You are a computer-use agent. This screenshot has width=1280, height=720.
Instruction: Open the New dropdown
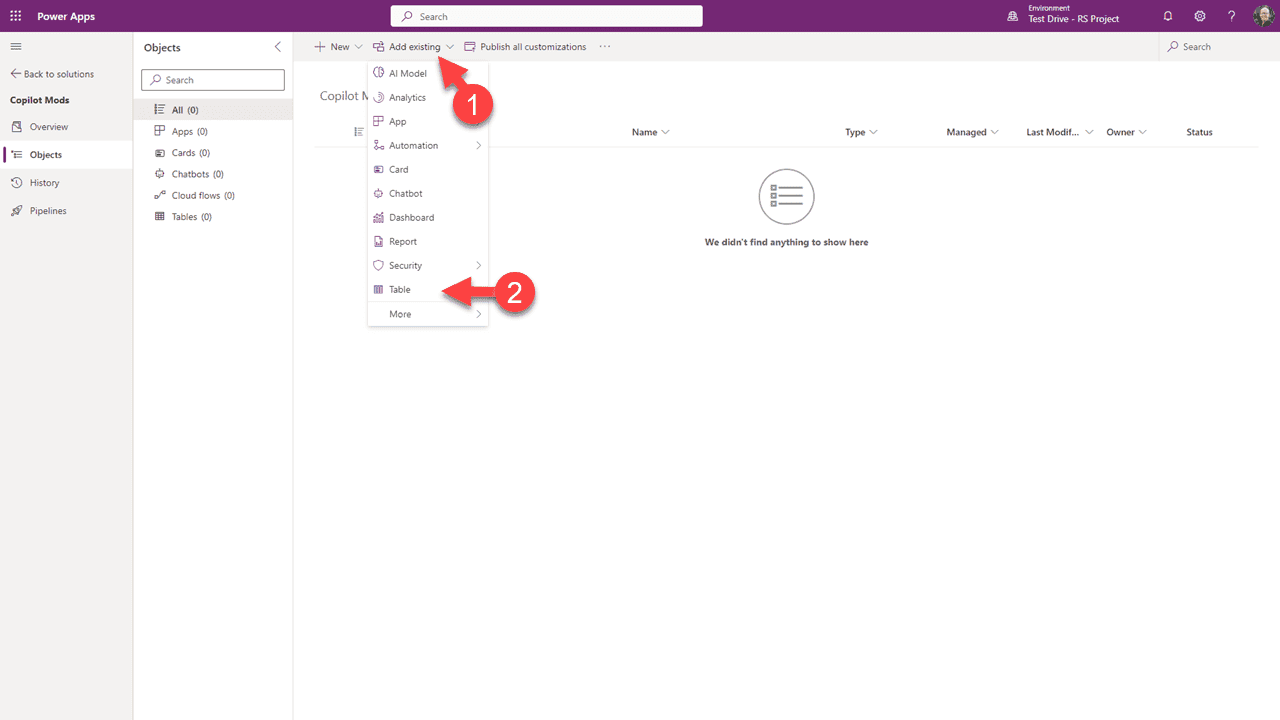point(338,47)
